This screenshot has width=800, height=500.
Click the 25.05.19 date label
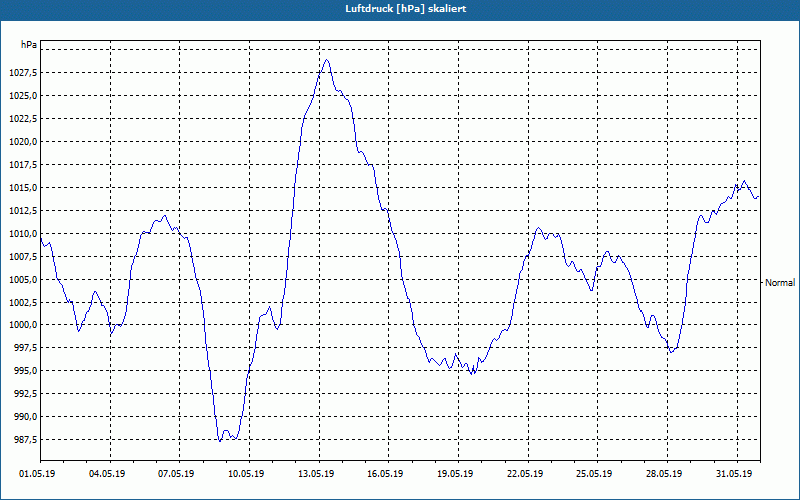[594, 474]
